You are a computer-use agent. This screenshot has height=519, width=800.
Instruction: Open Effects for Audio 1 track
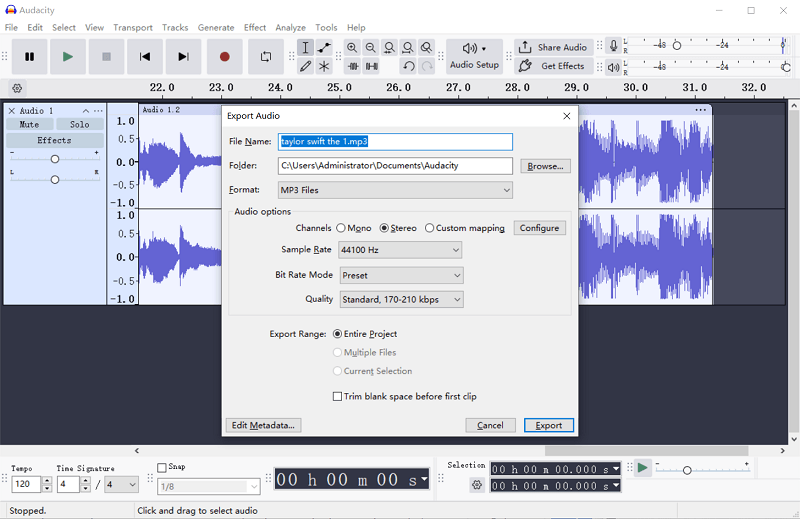[x=55, y=140]
